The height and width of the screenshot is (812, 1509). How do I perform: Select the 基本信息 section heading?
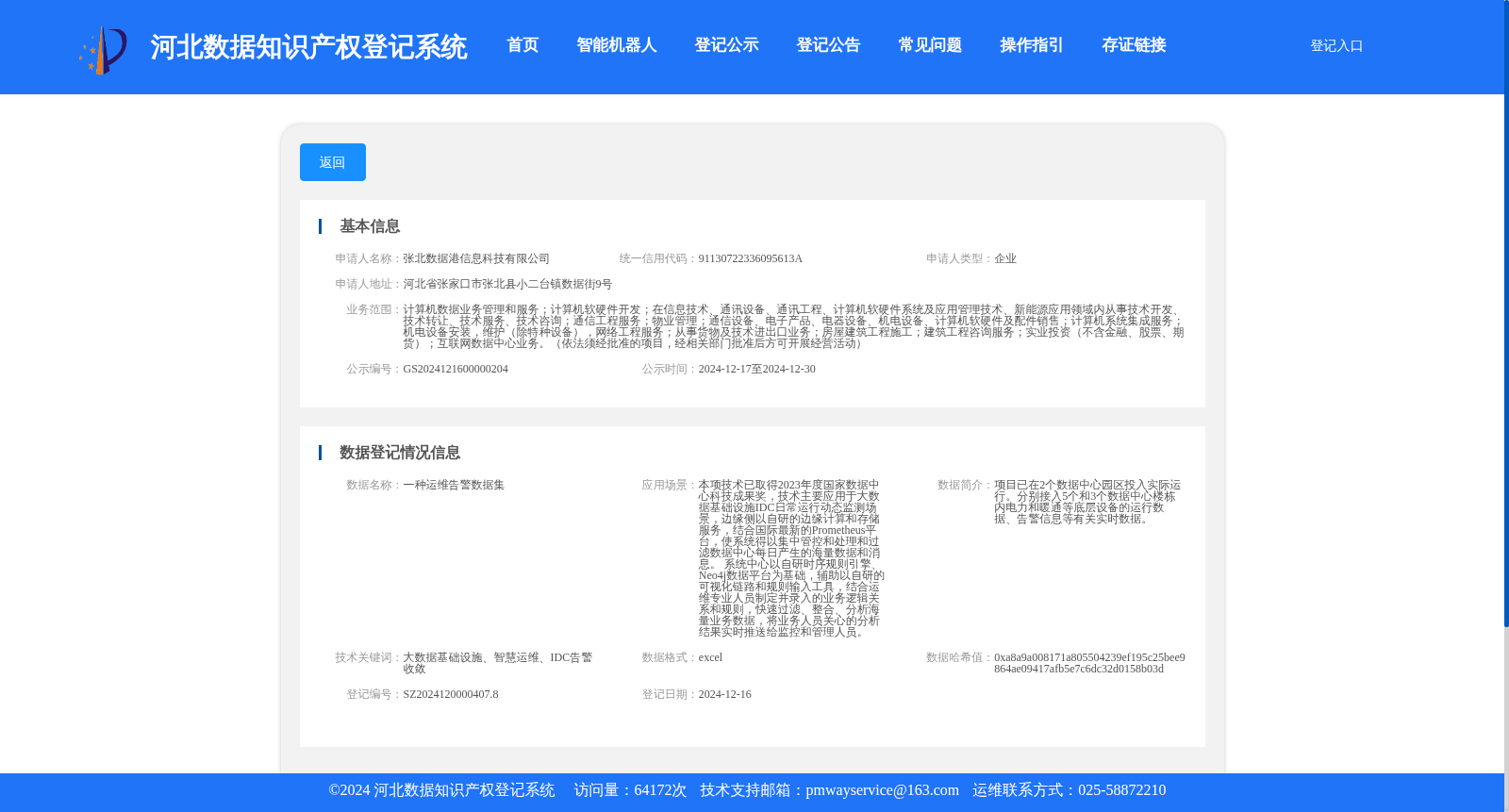point(370,226)
